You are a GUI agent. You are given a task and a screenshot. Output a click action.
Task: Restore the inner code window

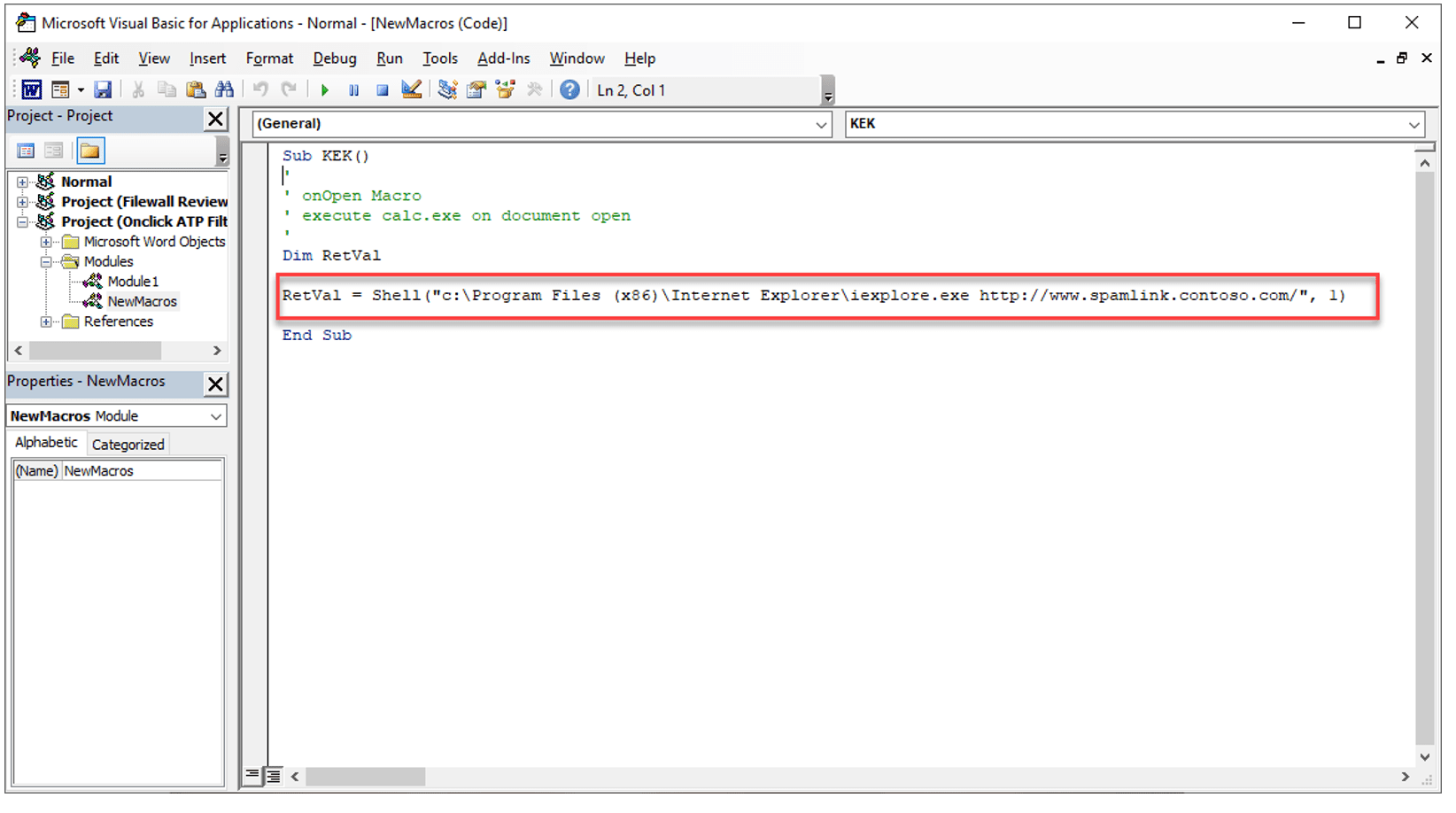[x=1401, y=58]
